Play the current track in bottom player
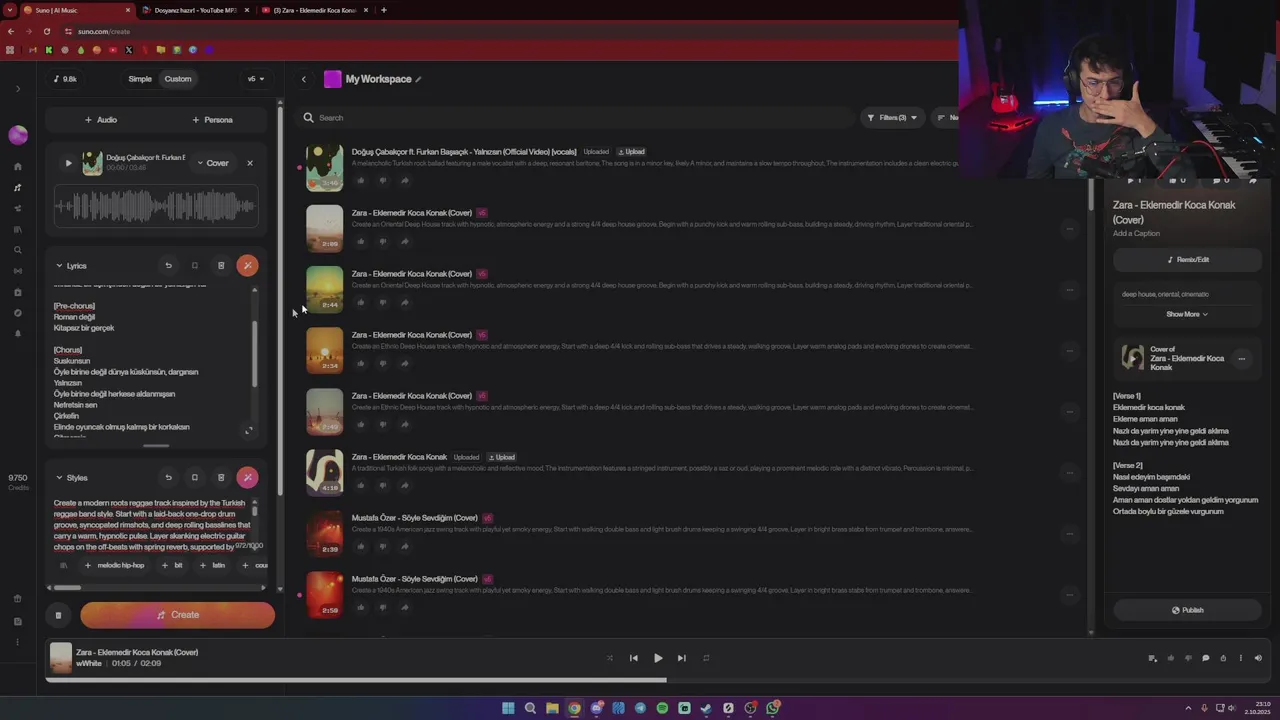Image resolution: width=1280 pixels, height=720 pixels. coord(657,658)
